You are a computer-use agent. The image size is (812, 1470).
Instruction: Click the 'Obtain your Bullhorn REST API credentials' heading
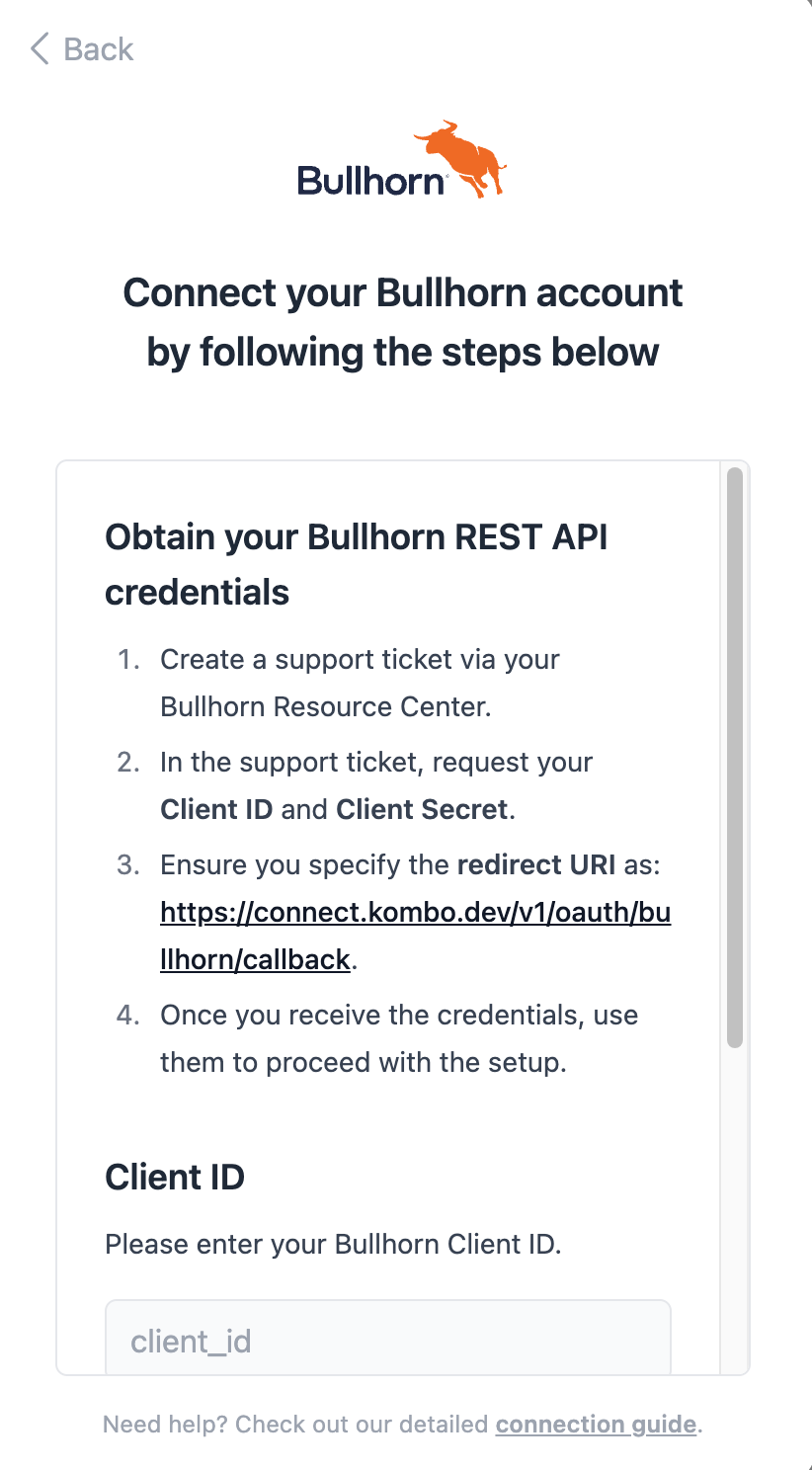(357, 564)
